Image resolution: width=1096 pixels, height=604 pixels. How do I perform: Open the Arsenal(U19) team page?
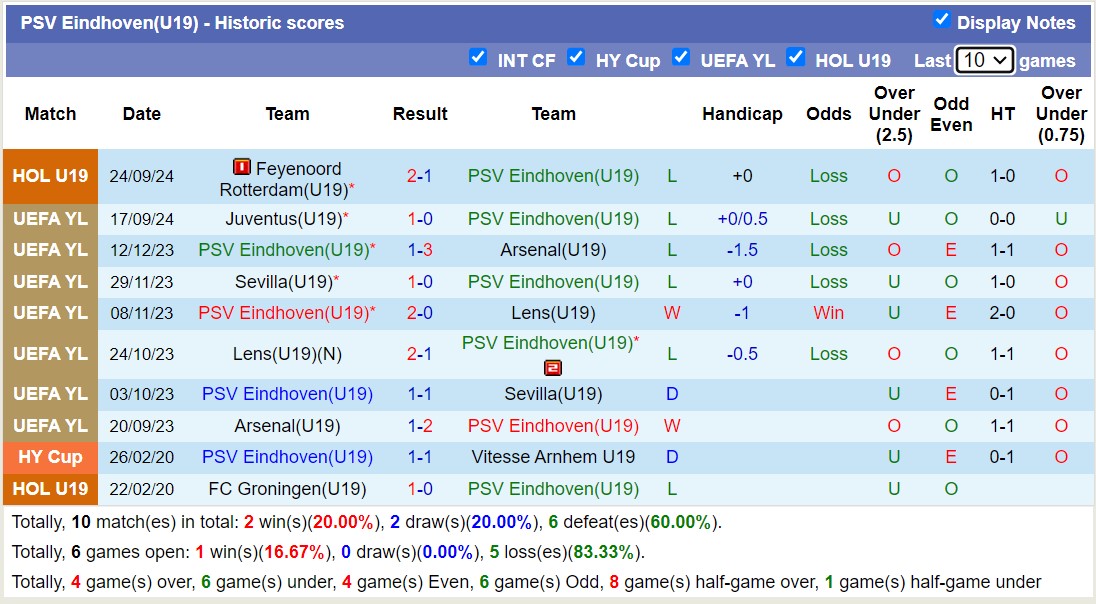click(553, 250)
